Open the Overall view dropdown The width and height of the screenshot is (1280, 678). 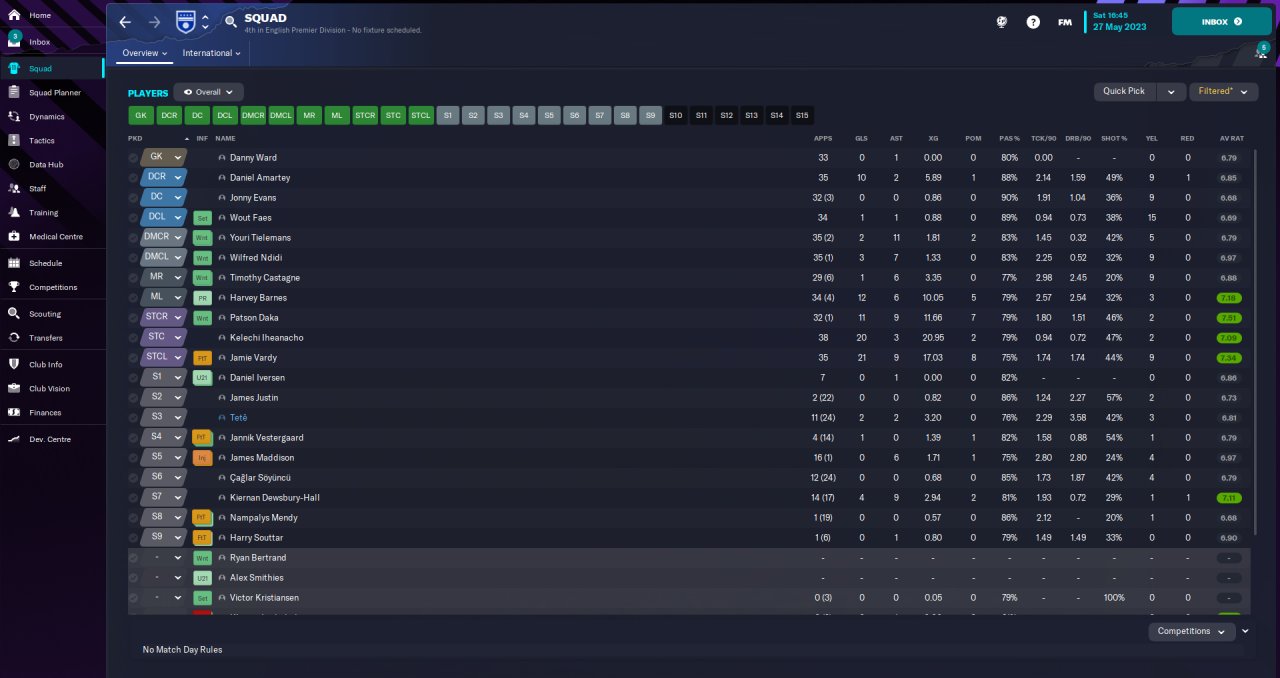pyautogui.click(x=208, y=91)
